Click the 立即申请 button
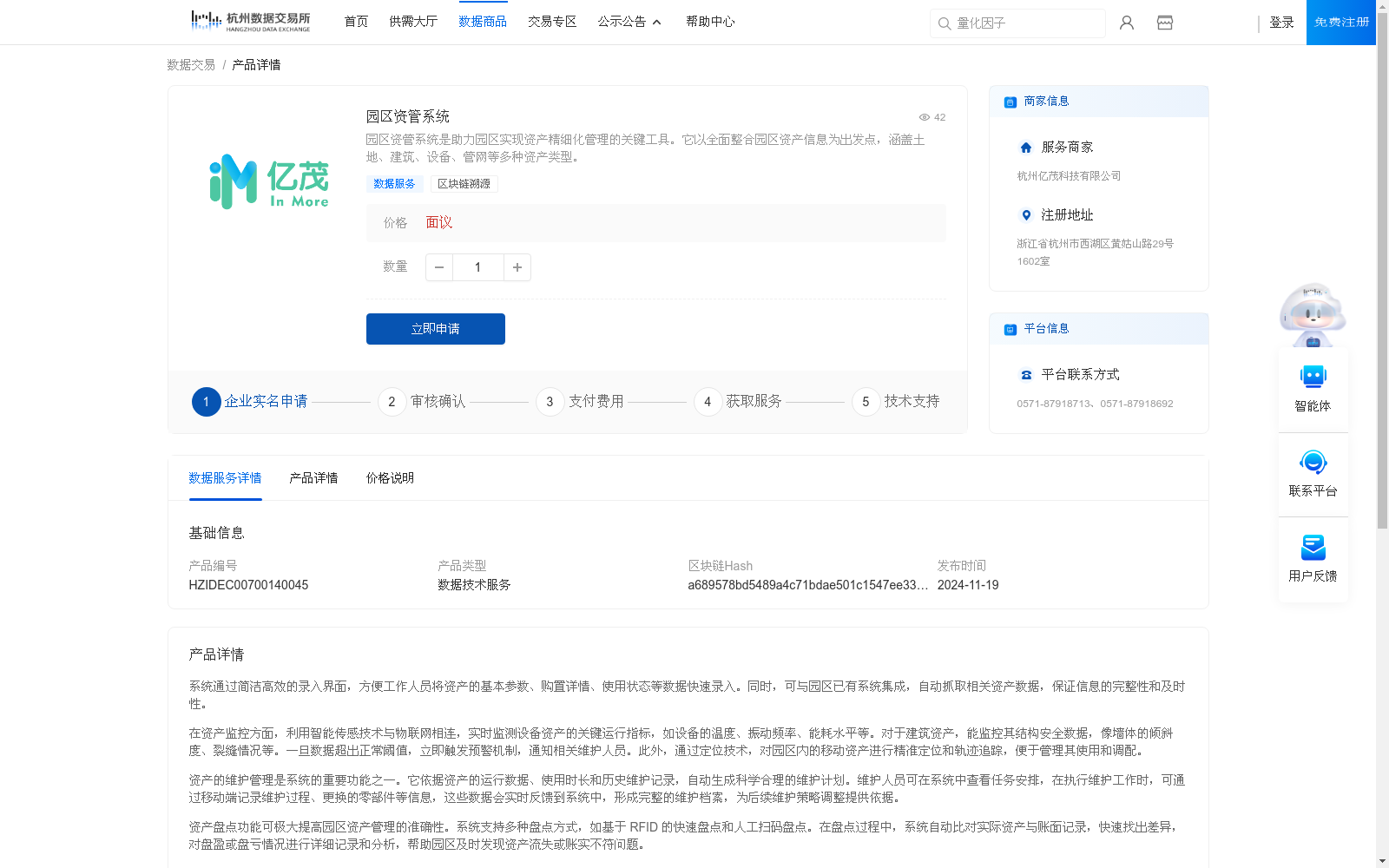 pyautogui.click(x=436, y=329)
